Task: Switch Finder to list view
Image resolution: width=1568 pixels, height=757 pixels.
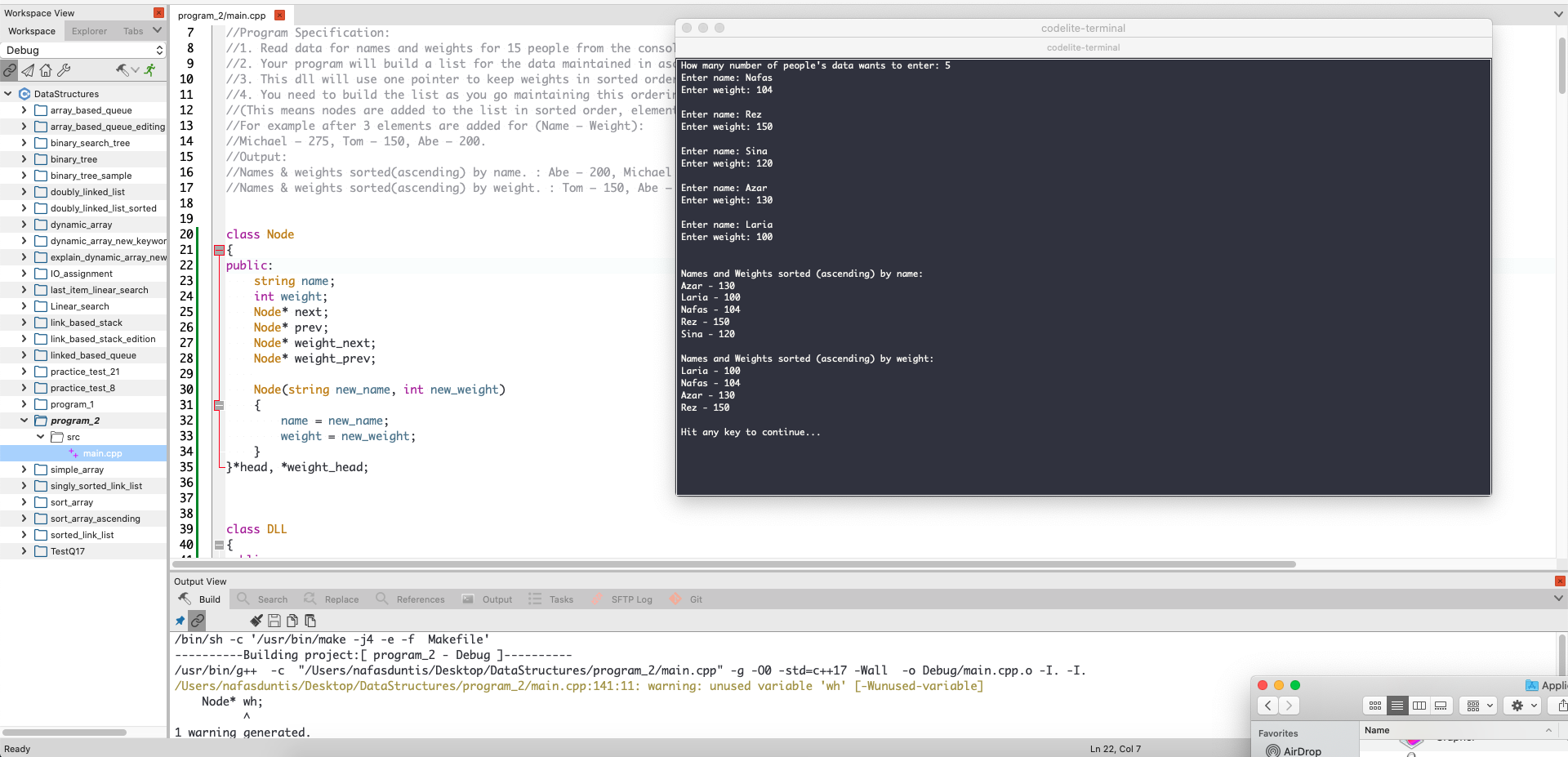Action: point(1397,706)
